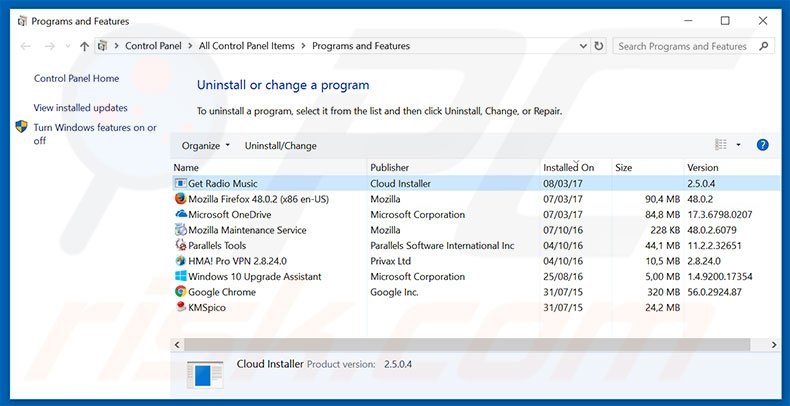
Task: Click the Search Programs and Features field
Action: coord(690,46)
